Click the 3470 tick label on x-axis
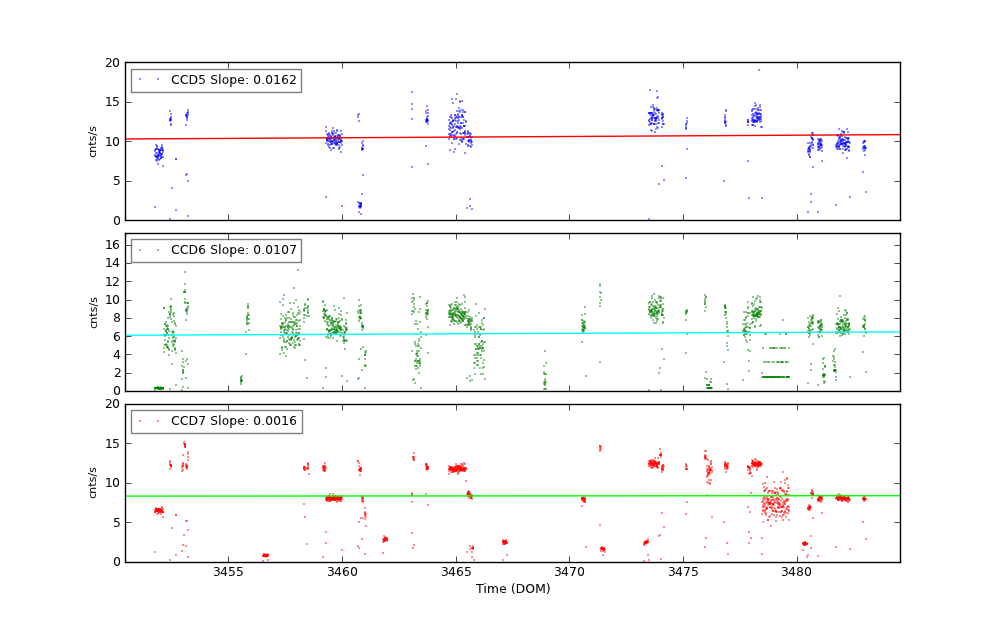1000x624 pixels. (569, 572)
